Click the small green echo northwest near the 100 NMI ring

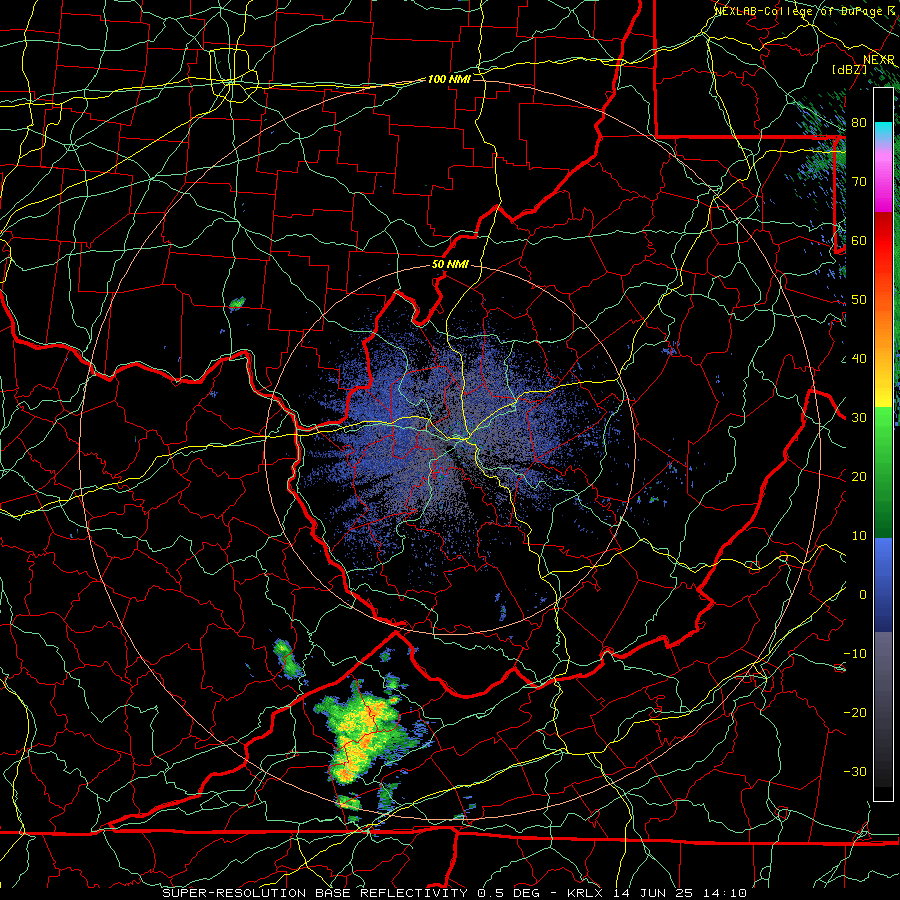[x=237, y=302]
